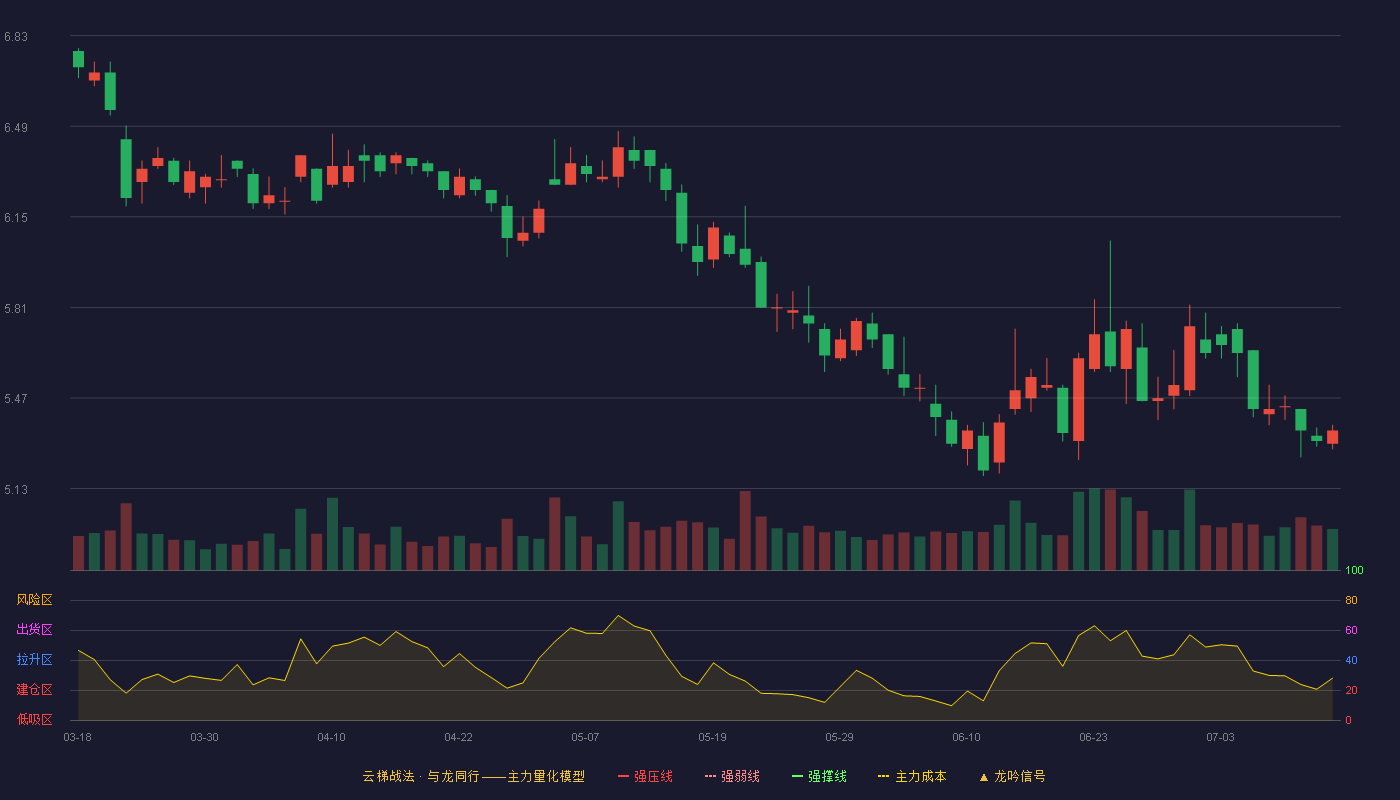Click the 低吸区 zone label
The height and width of the screenshot is (800, 1400).
click(x=34, y=719)
